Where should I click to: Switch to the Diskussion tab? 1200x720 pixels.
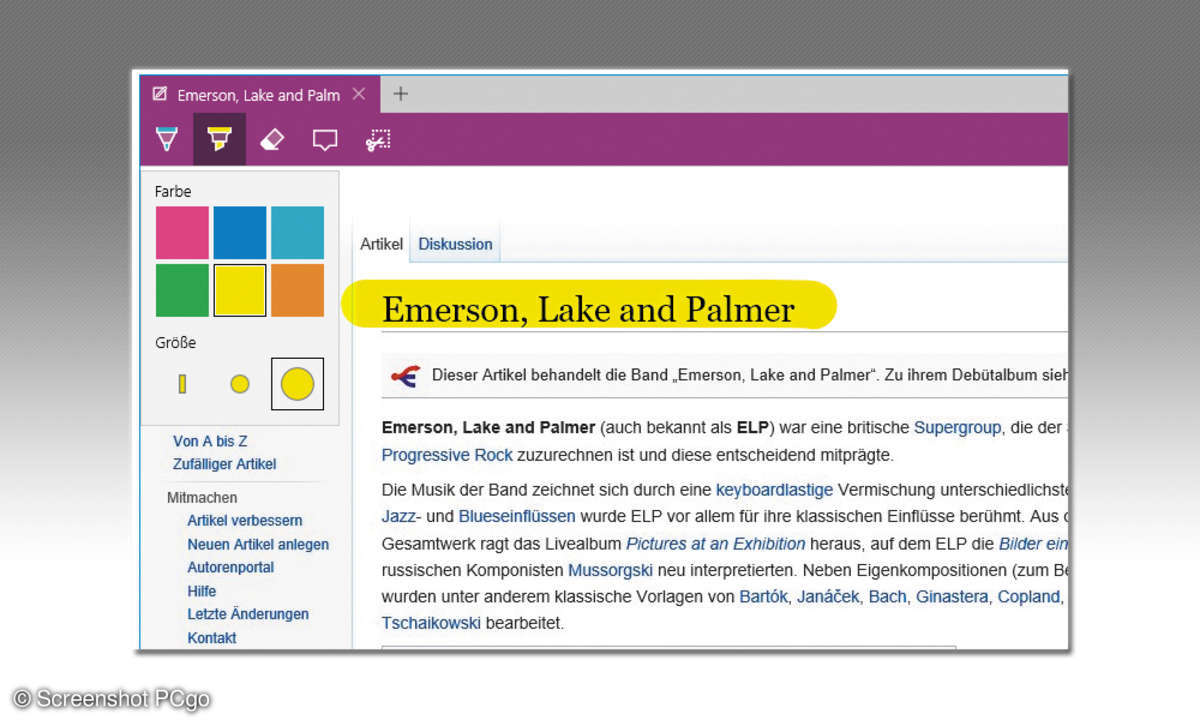pos(455,244)
